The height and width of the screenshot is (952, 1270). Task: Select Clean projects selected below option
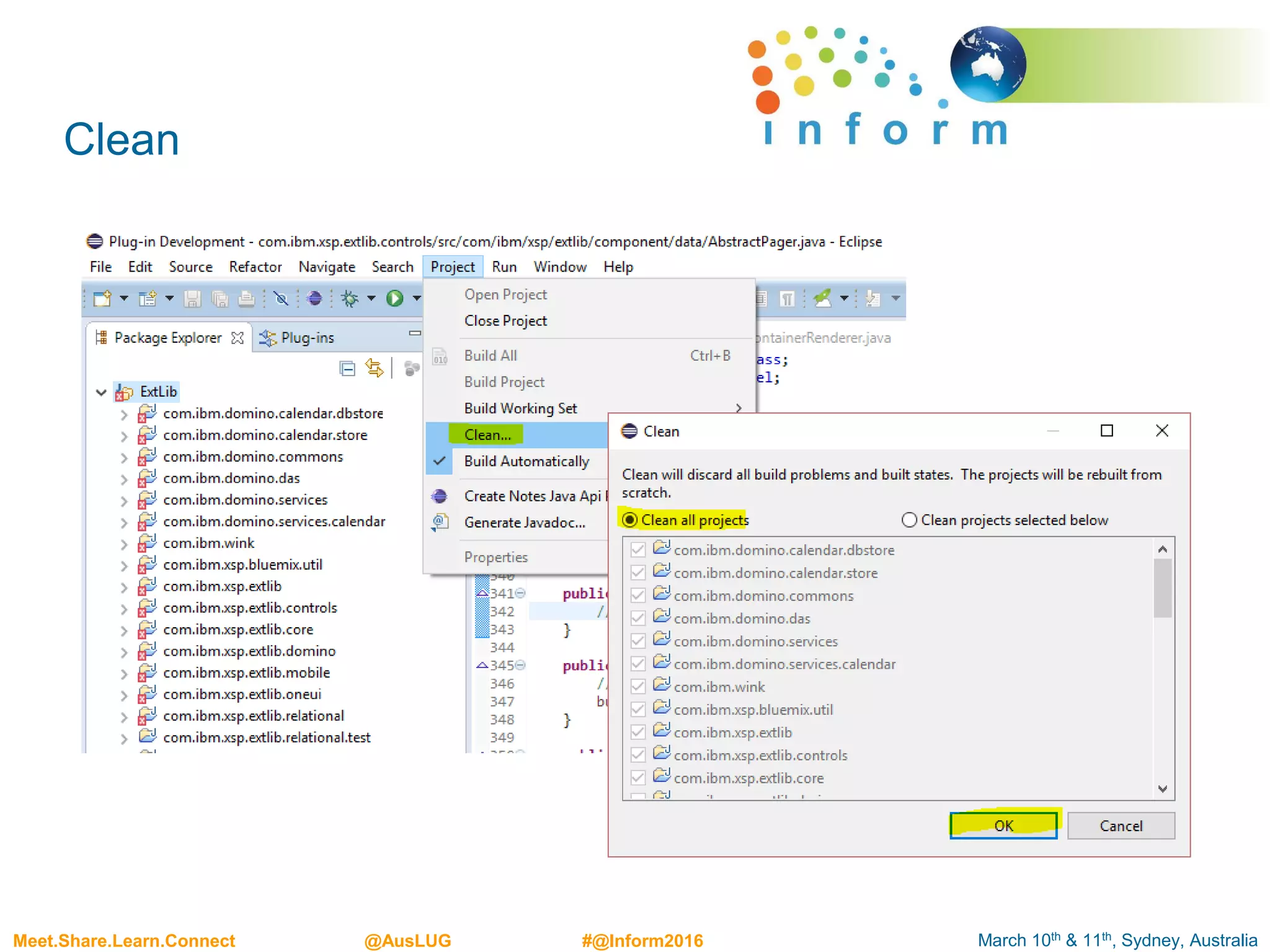point(909,519)
